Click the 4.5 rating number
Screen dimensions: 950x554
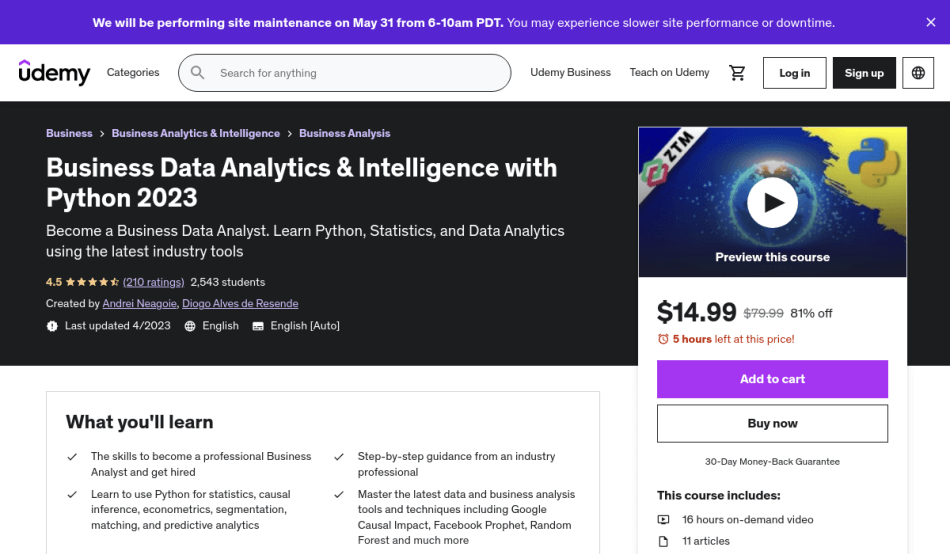pyautogui.click(x=54, y=282)
